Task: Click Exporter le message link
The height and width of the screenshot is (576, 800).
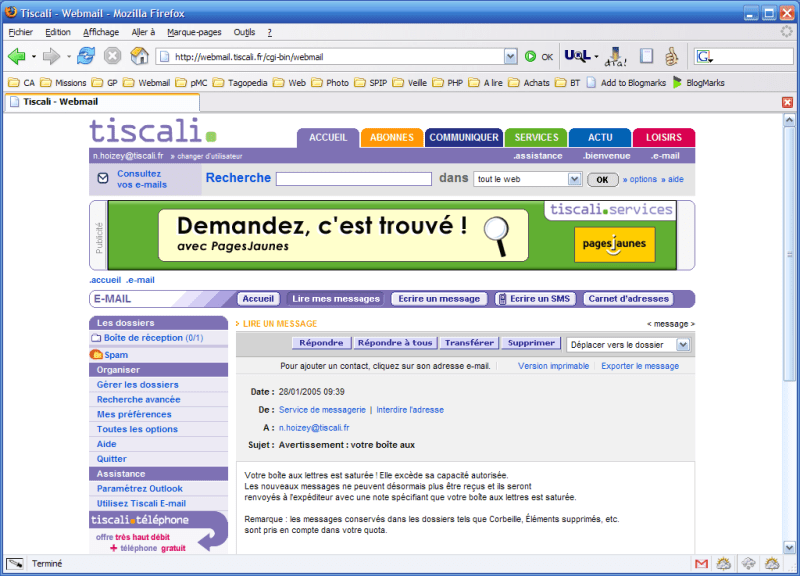Action: pyautogui.click(x=640, y=366)
